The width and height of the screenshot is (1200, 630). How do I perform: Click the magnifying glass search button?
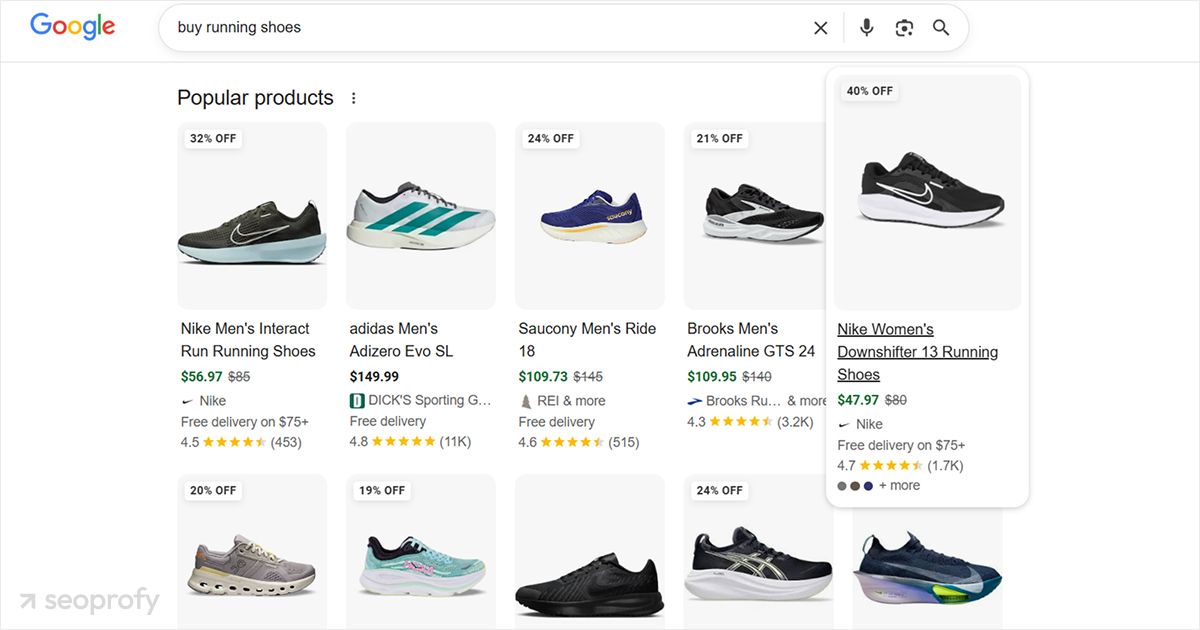[x=941, y=28]
